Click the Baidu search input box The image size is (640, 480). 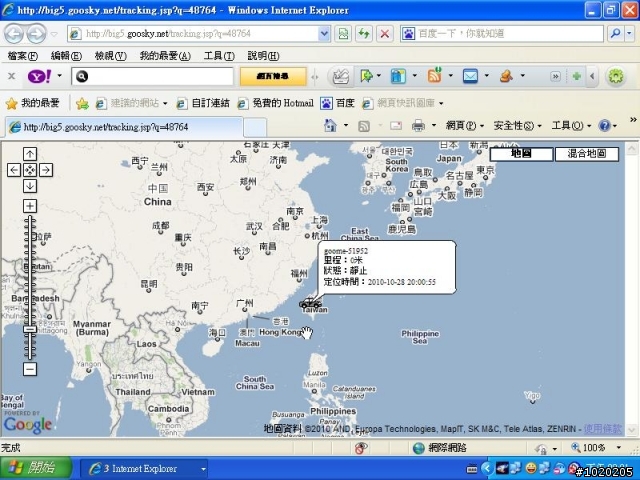pyautogui.click(x=502, y=34)
